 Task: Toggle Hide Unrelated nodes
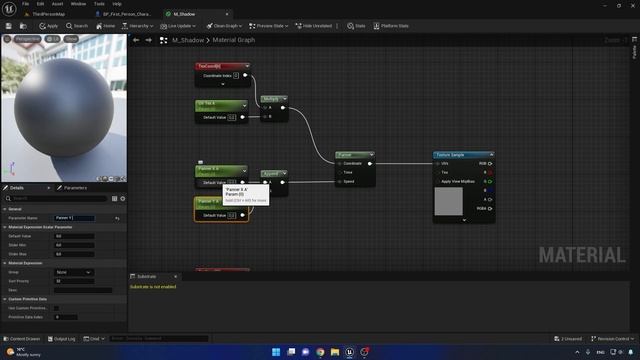[x=313, y=26]
